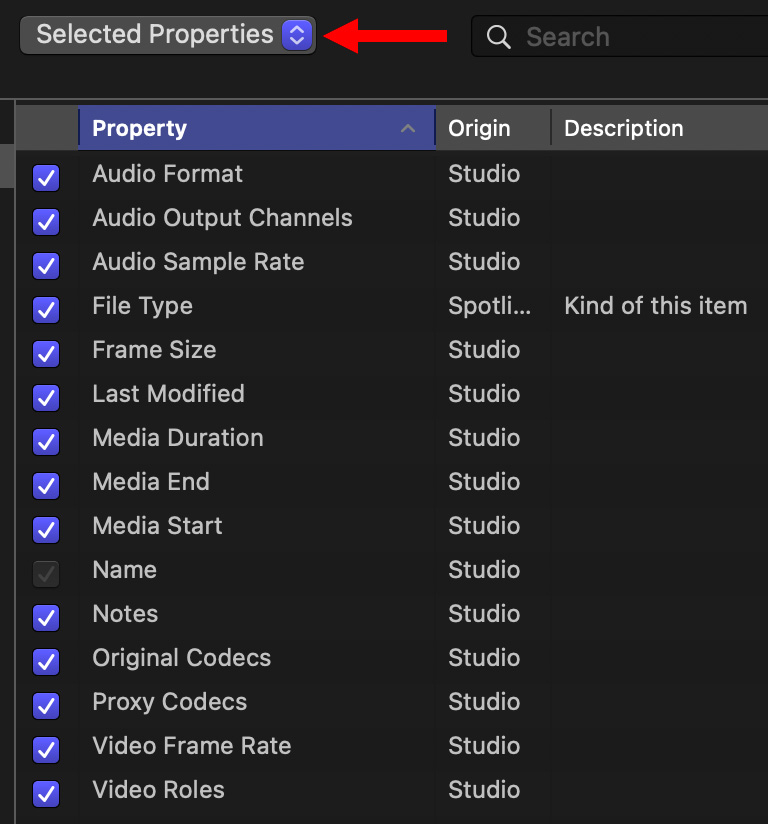Click the sort arrow in Property header

click(x=408, y=128)
